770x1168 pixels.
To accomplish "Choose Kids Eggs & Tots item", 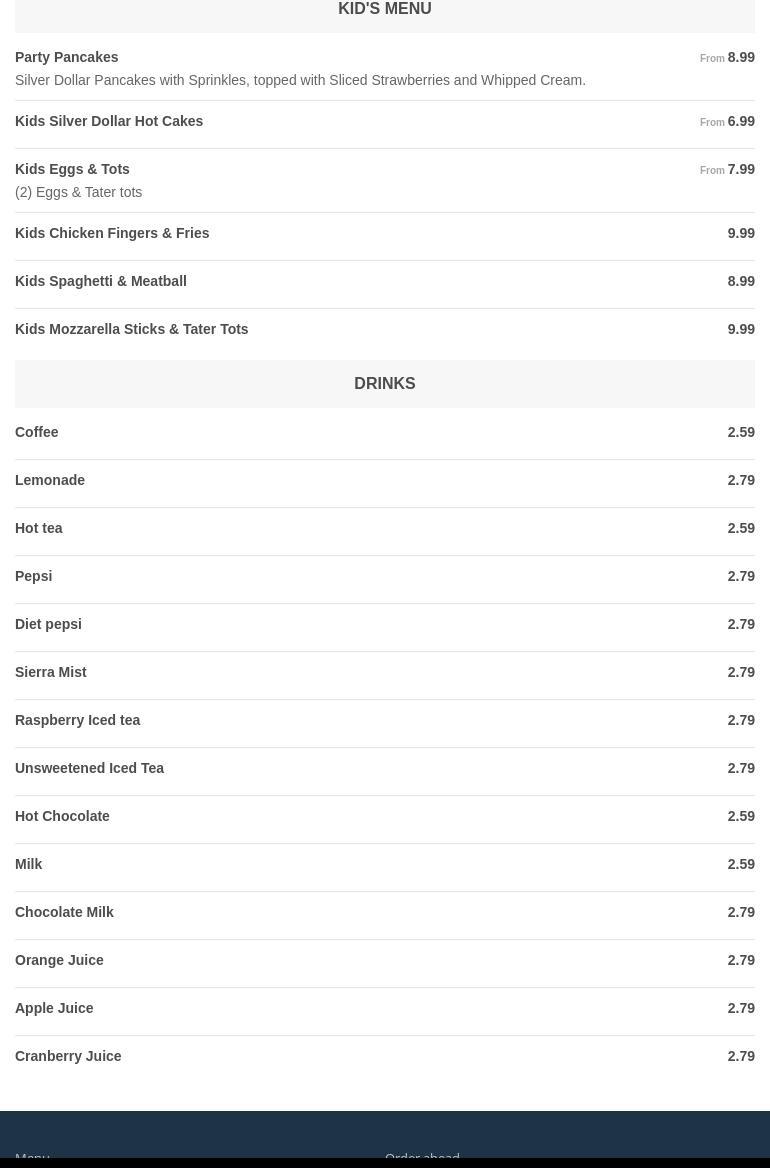I will (72, 169).
